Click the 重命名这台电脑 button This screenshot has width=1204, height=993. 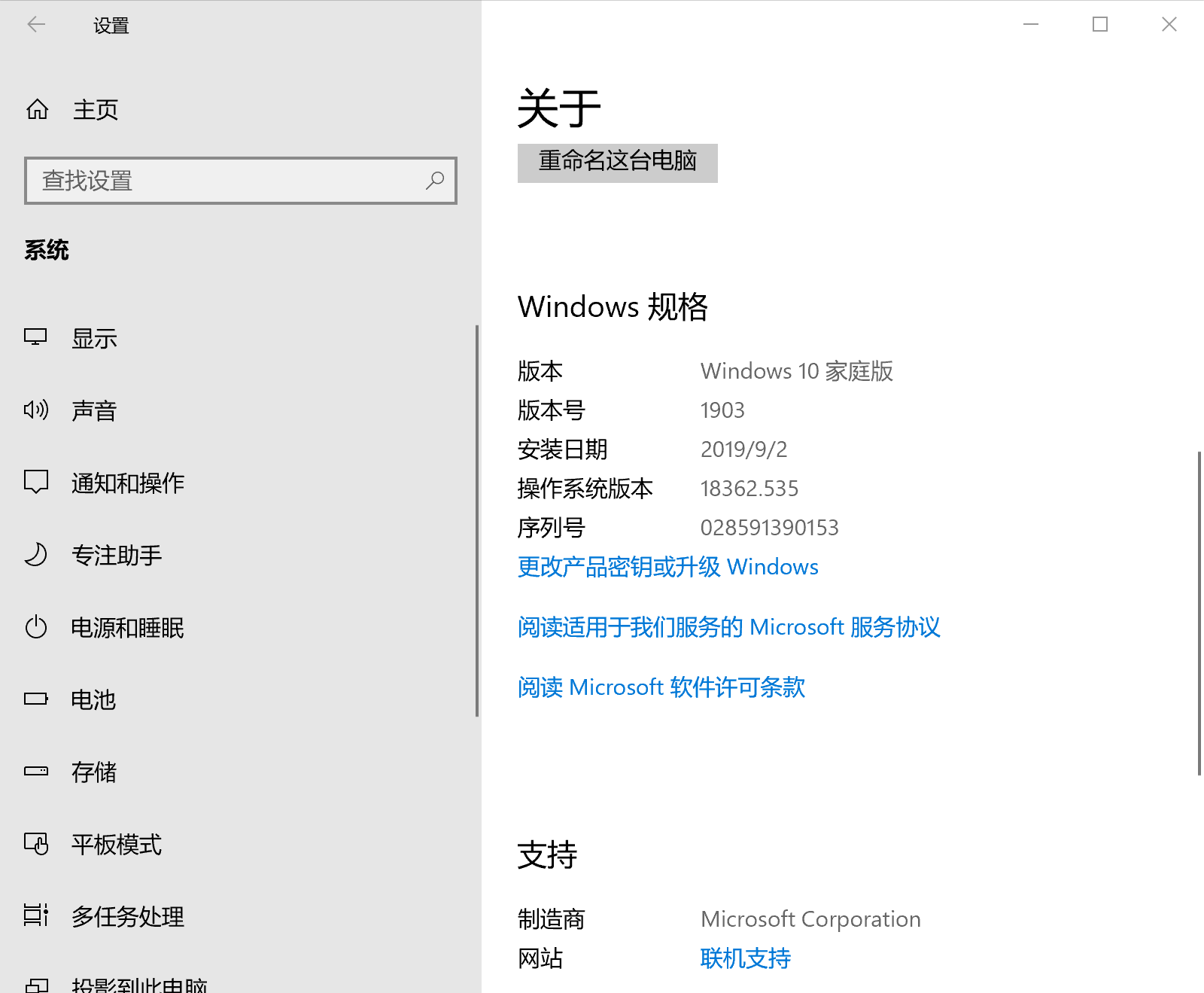[x=618, y=163]
